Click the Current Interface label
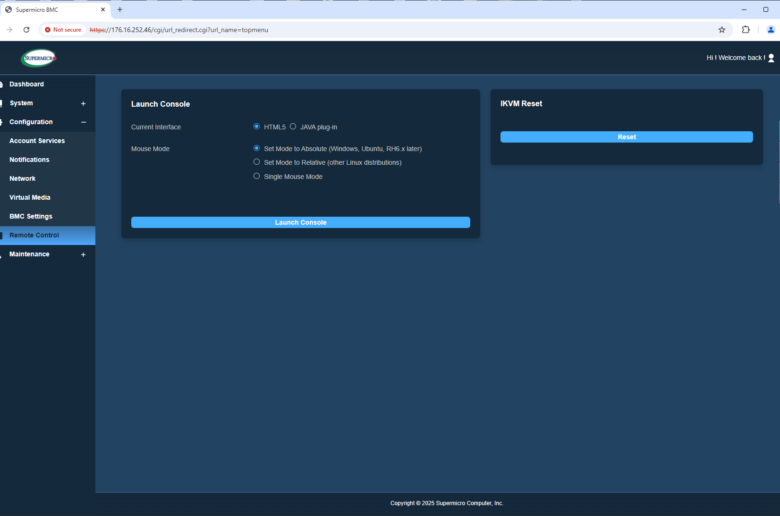 pos(156,127)
